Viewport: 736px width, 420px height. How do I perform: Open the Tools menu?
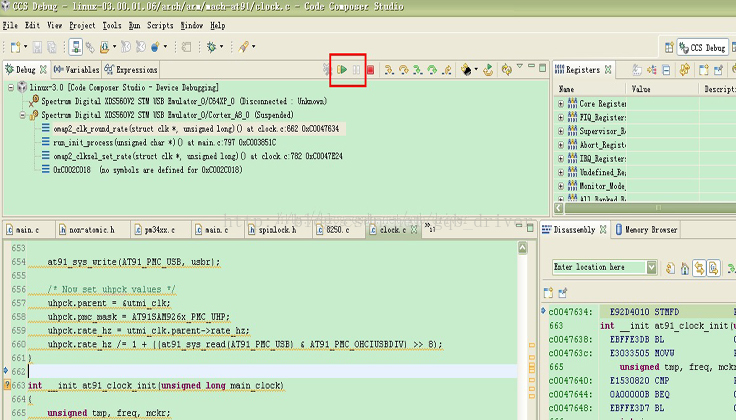pos(112,25)
